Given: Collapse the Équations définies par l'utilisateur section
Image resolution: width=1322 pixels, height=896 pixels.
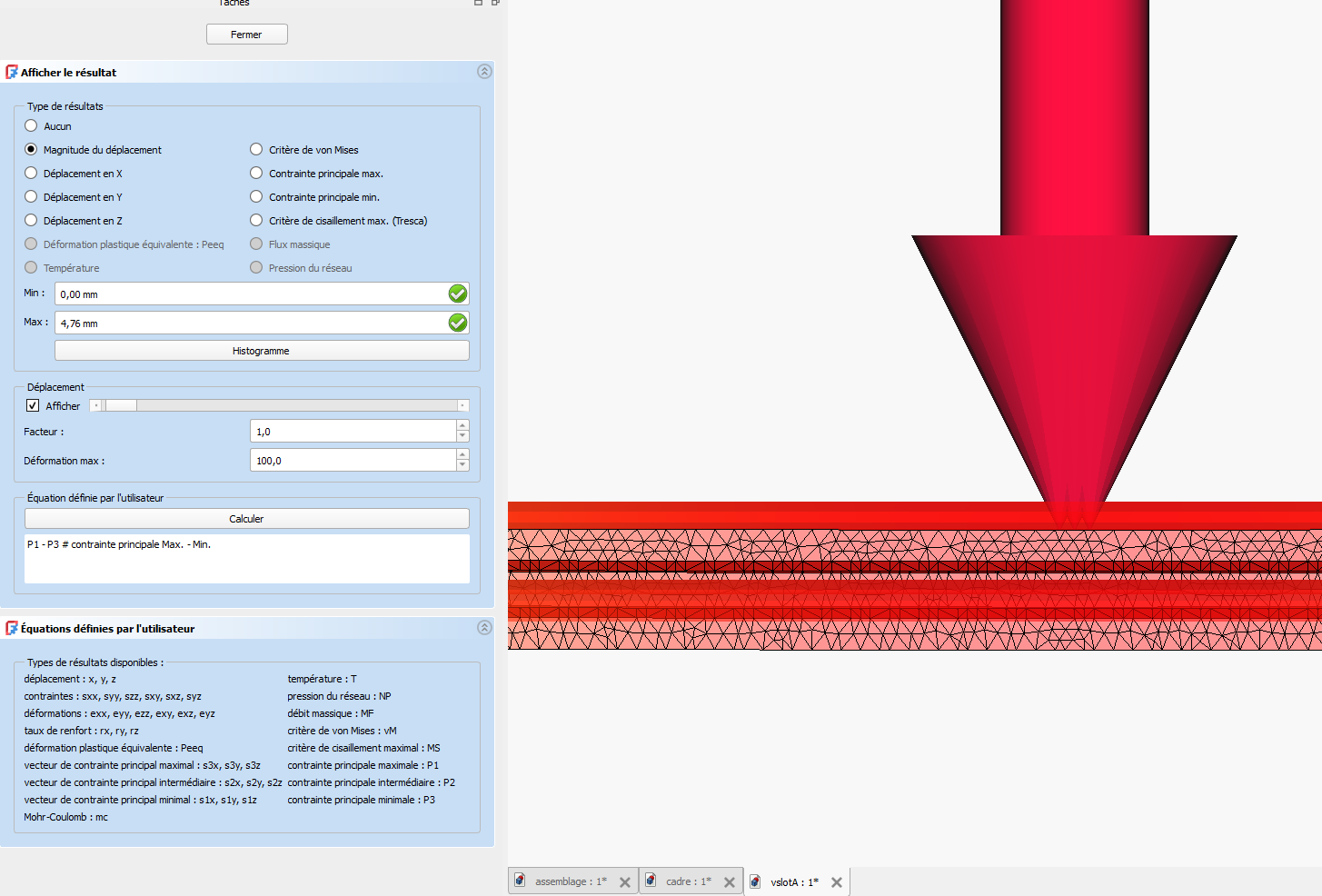Looking at the screenshot, I should (484, 628).
